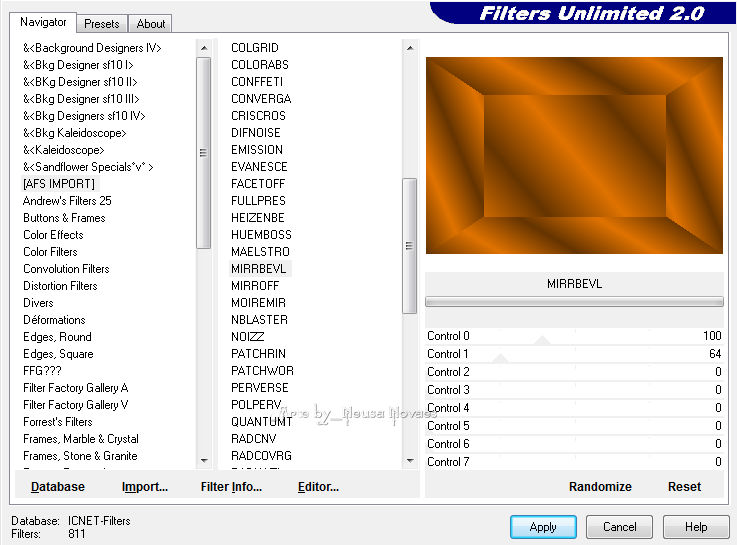Select &<Bkg Designer sf10 I> category
737x545 pixels.
pos(78,65)
